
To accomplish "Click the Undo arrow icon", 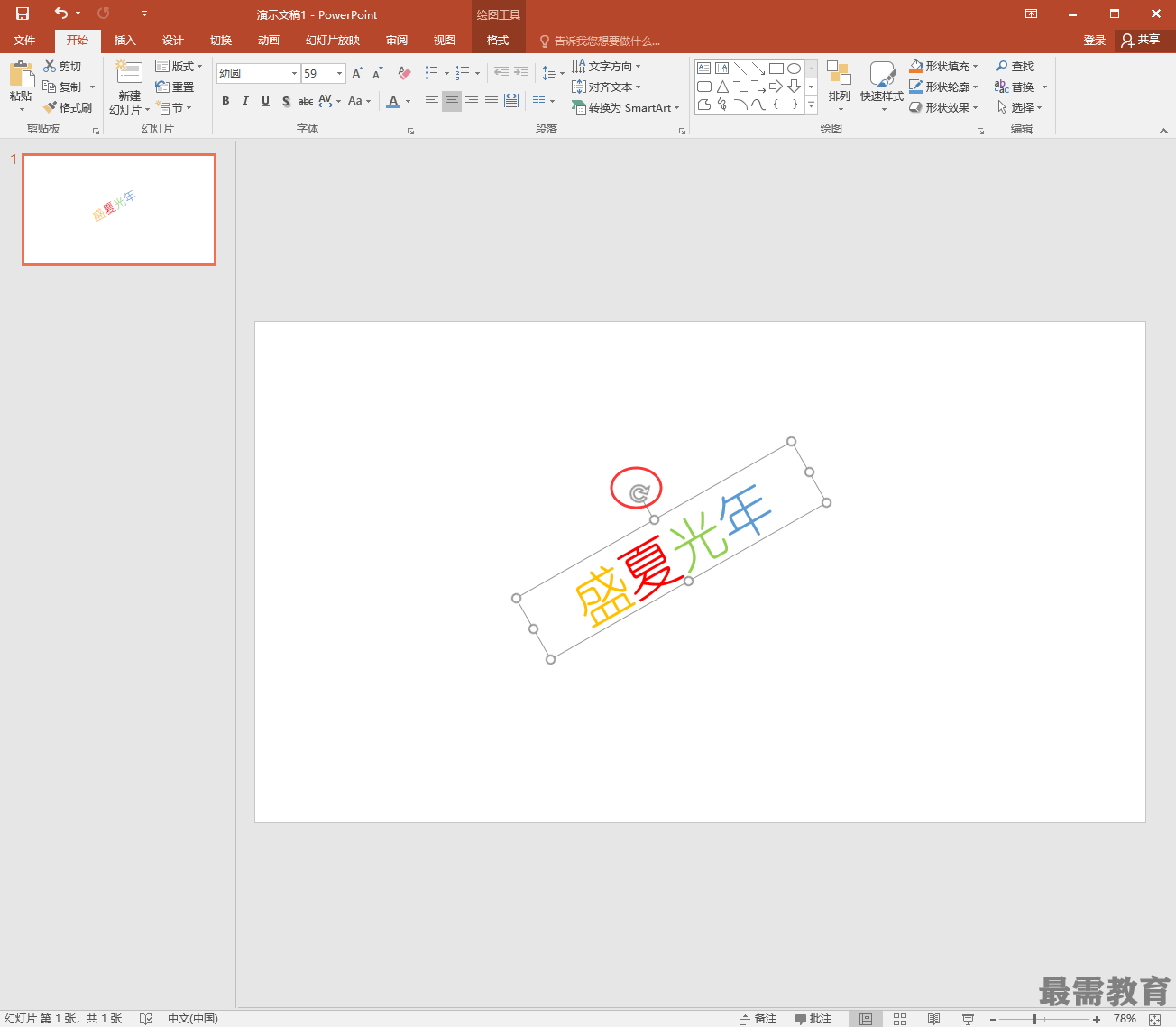I will click(61, 14).
